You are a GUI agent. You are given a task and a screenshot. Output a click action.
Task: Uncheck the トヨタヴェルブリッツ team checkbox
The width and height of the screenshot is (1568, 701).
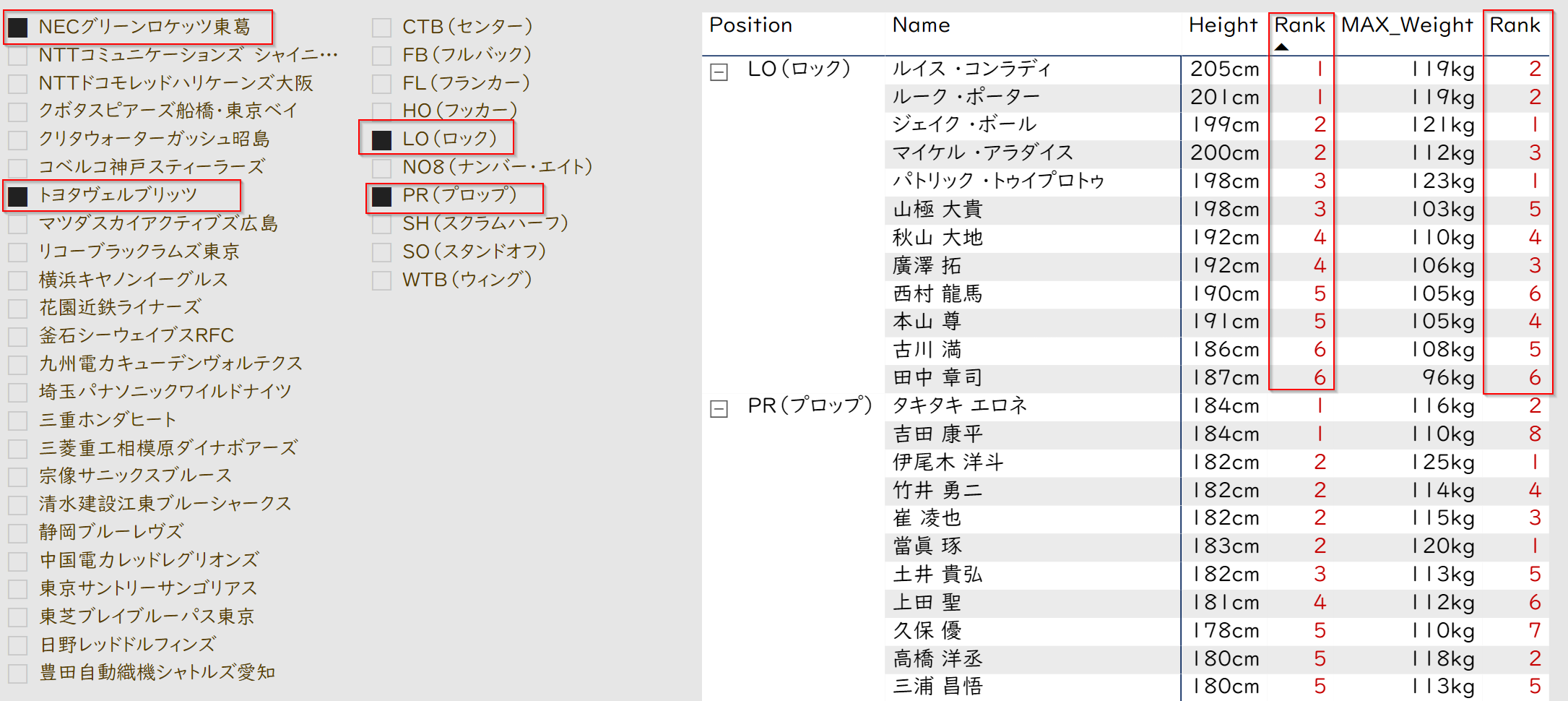click(x=18, y=196)
